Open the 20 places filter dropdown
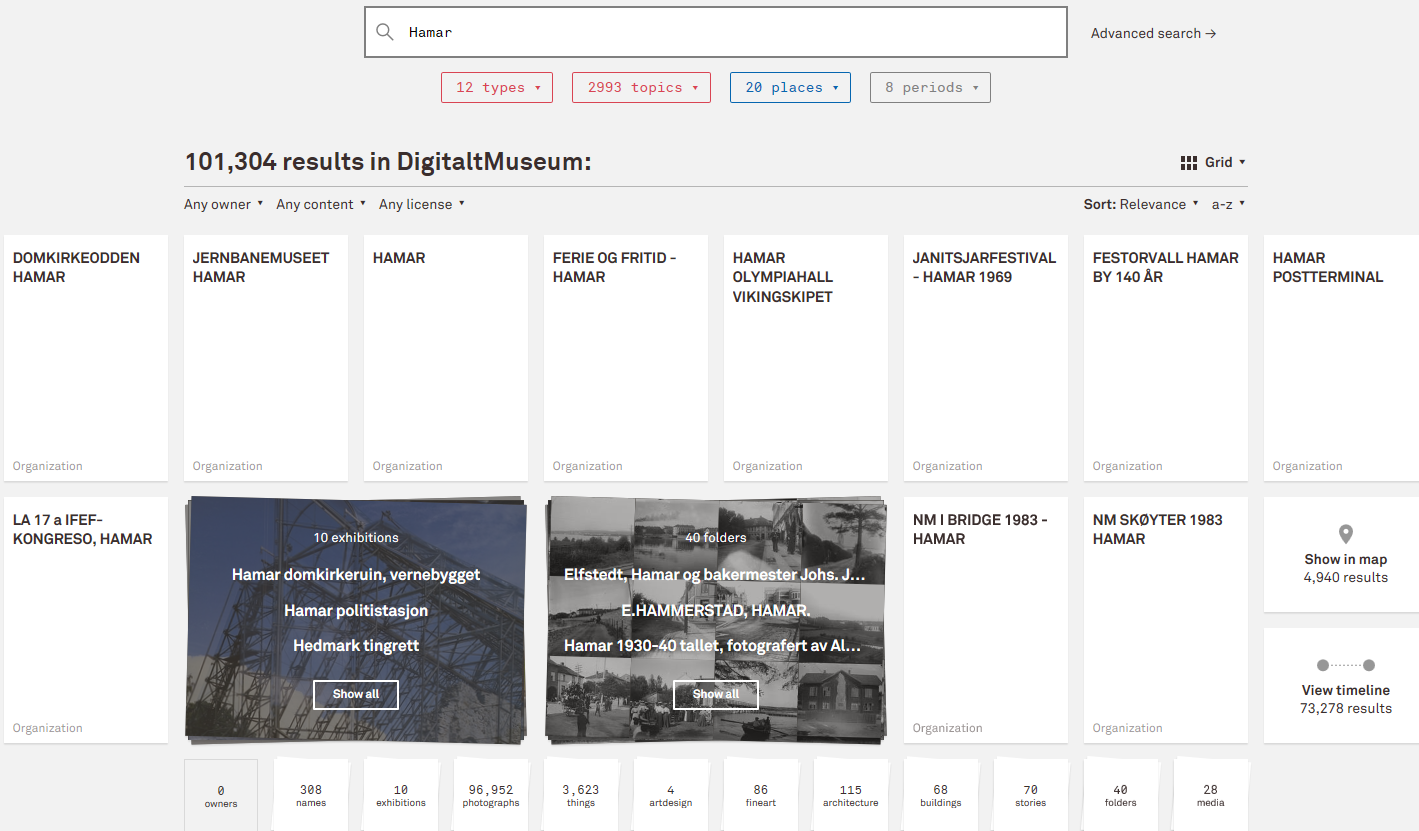 click(790, 88)
